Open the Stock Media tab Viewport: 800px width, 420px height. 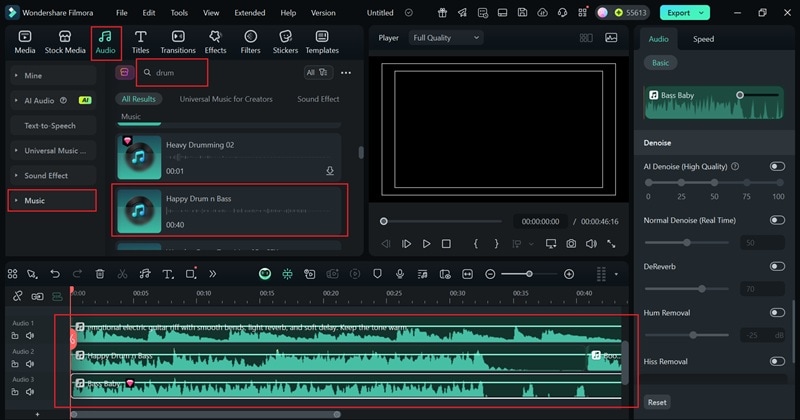pos(65,42)
